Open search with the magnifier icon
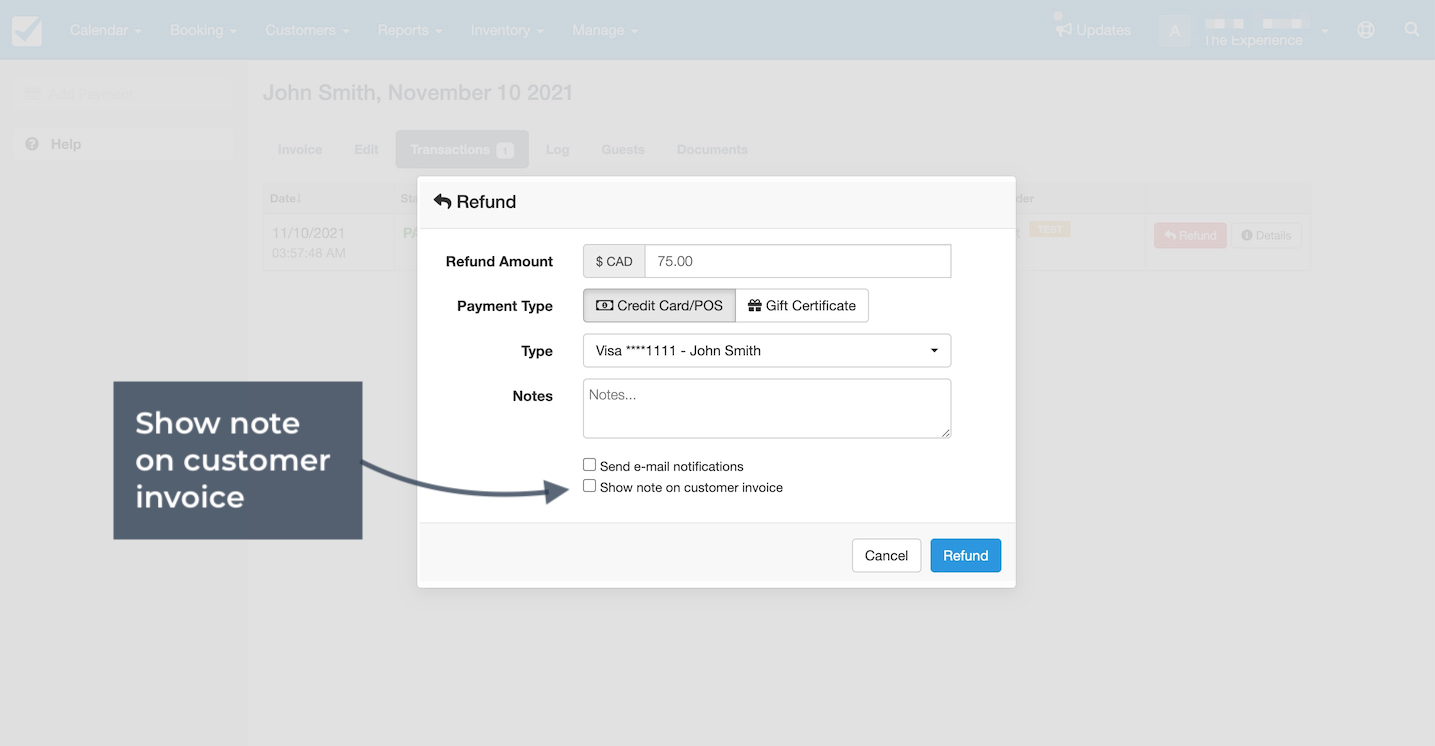 click(1412, 29)
